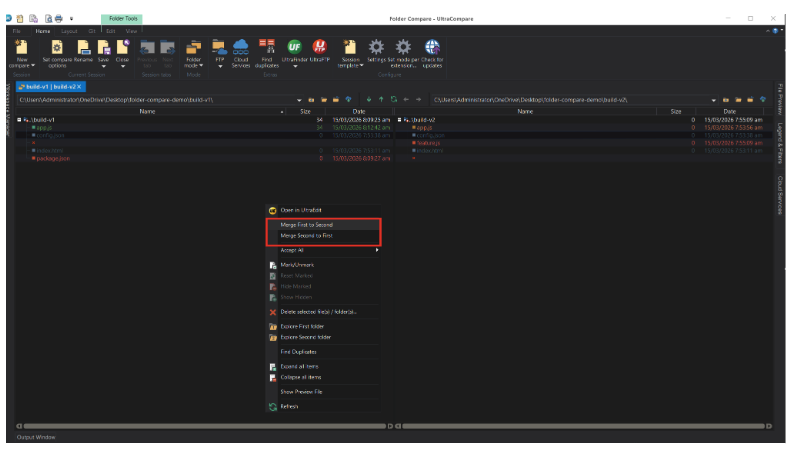This screenshot has width=792, height=449.
Task: Choose Merge First to Second
Action: pyautogui.click(x=323, y=225)
